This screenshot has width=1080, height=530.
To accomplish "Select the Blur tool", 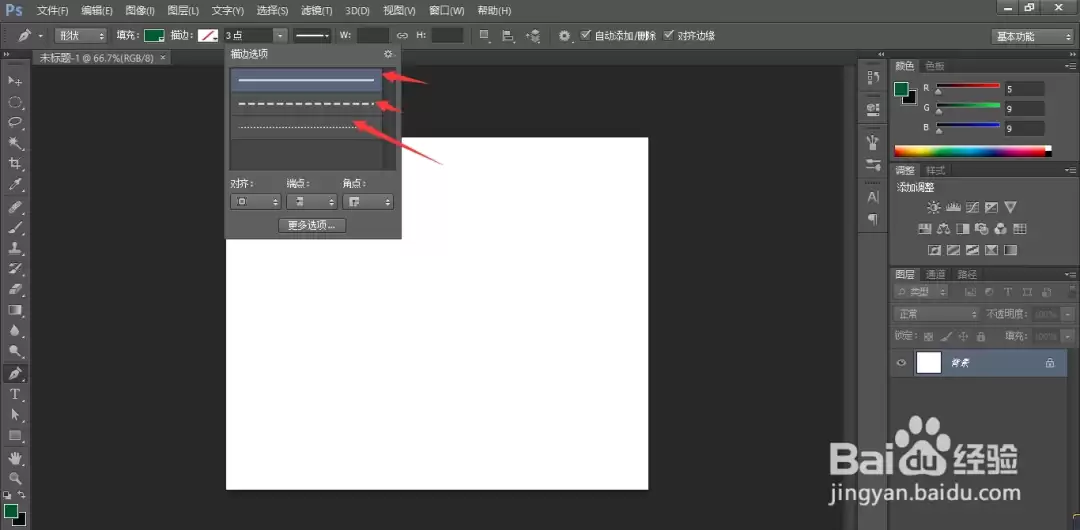I will [x=14, y=331].
